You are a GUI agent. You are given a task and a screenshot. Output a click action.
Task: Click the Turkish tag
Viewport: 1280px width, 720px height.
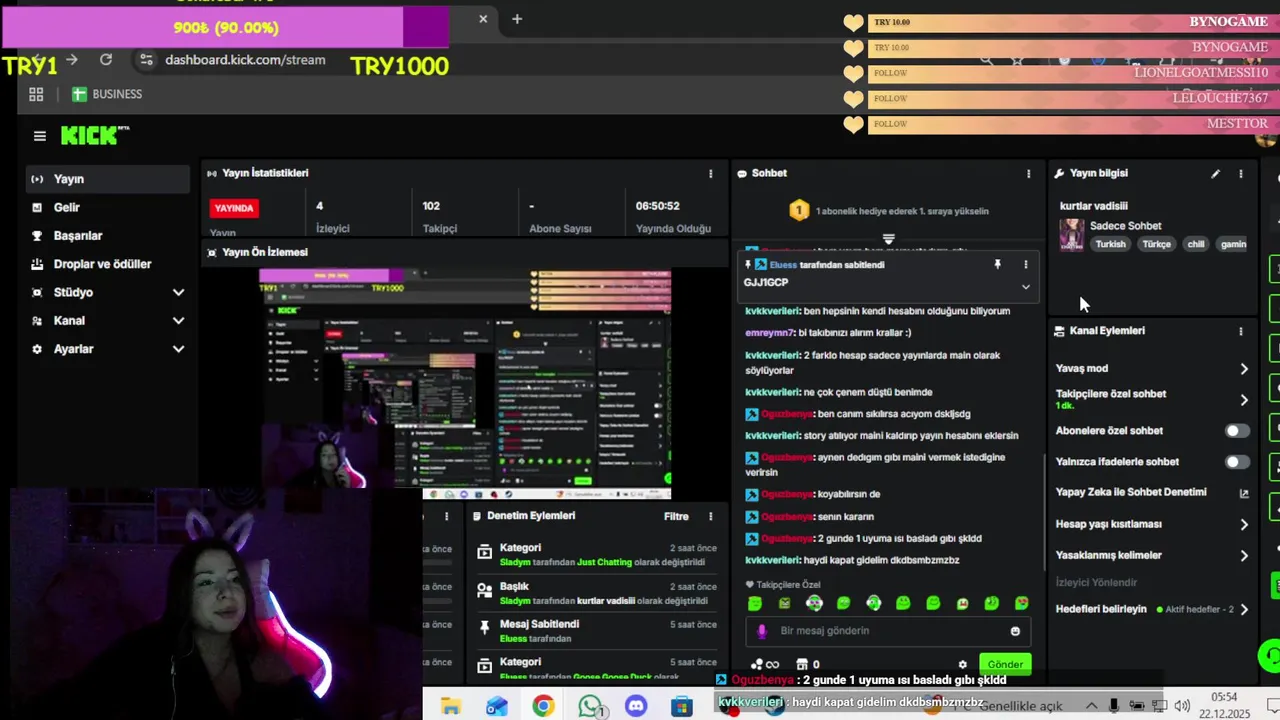[x=1110, y=244]
